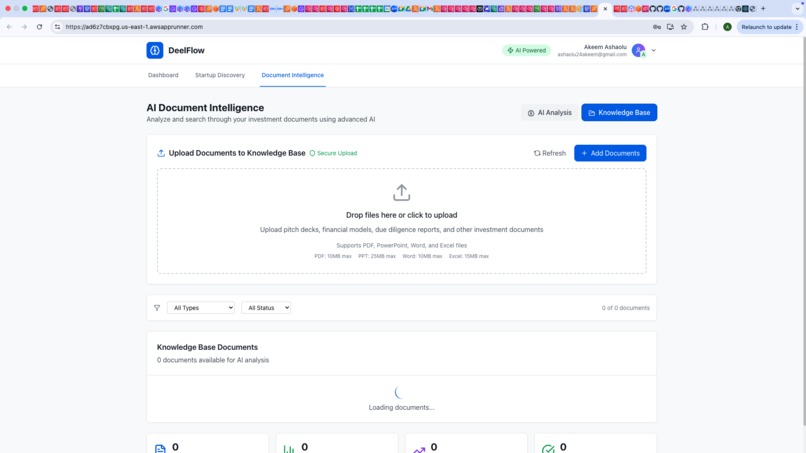Image resolution: width=806 pixels, height=453 pixels.
Task: Open the Knowledge Base view
Action: [x=619, y=113]
